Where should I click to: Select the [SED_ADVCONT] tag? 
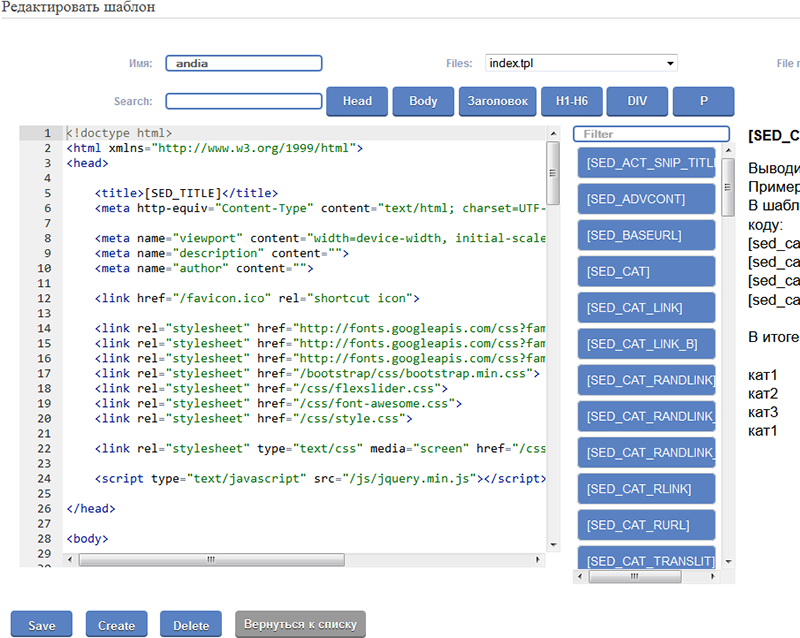646,199
